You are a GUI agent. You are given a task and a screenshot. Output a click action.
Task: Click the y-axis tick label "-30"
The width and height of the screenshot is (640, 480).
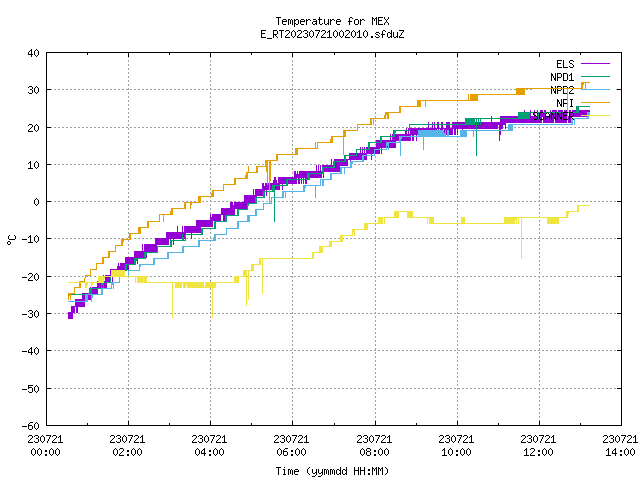tap(31, 314)
